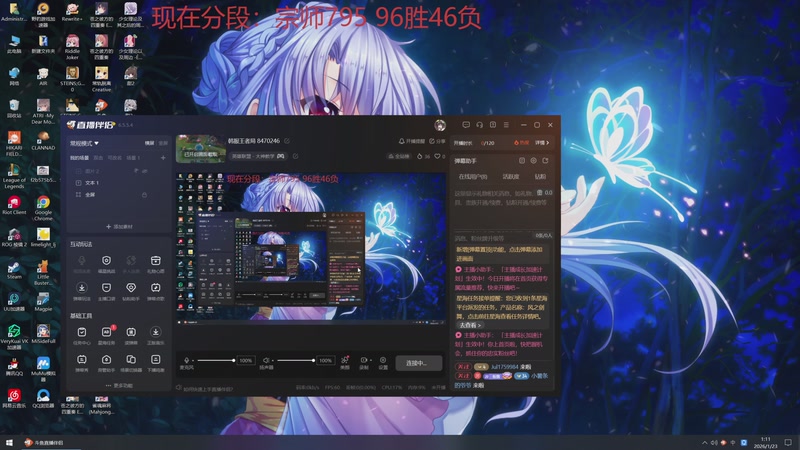Image resolution: width=800 pixels, height=450 pixels.
Task: Open the 主播口袋 pocket icon in 互动玩法
Action: (x=106, y=291)
